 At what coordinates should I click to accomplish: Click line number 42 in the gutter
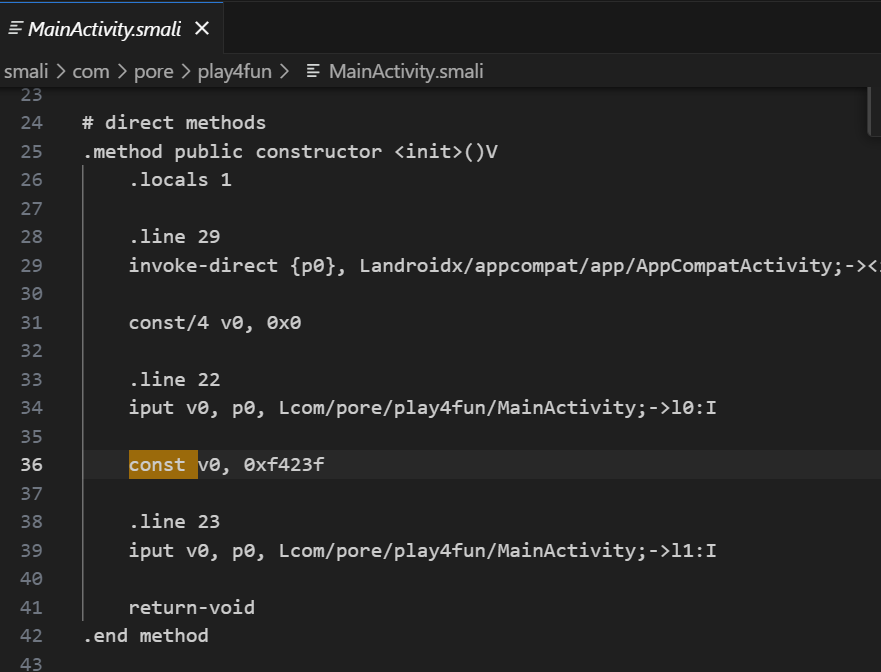[32, 636]
